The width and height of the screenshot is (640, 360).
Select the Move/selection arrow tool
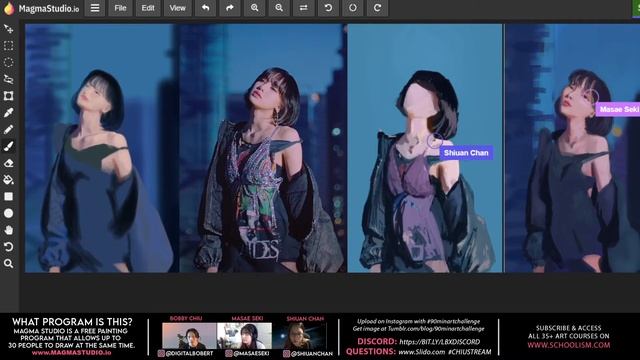[x=8, y=29]
